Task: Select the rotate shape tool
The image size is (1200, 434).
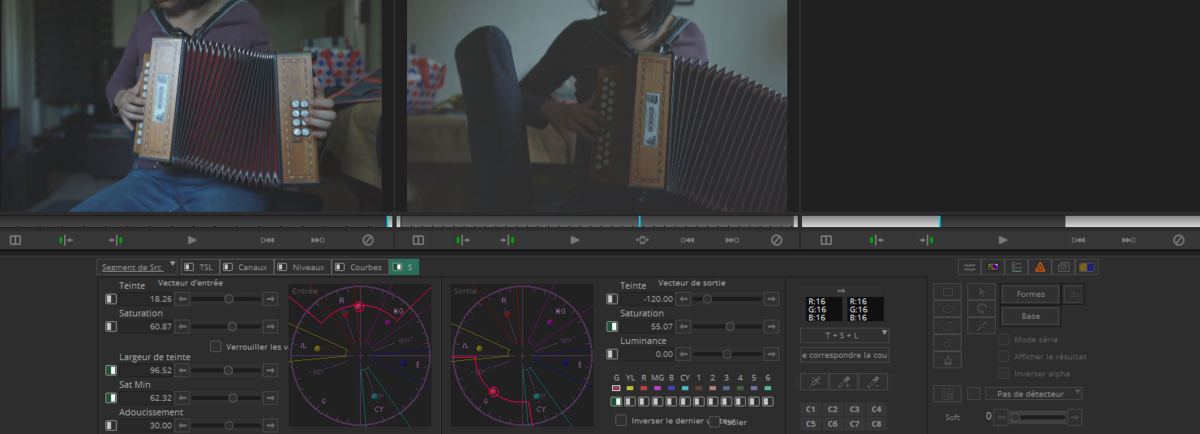Action: (982, 309)
